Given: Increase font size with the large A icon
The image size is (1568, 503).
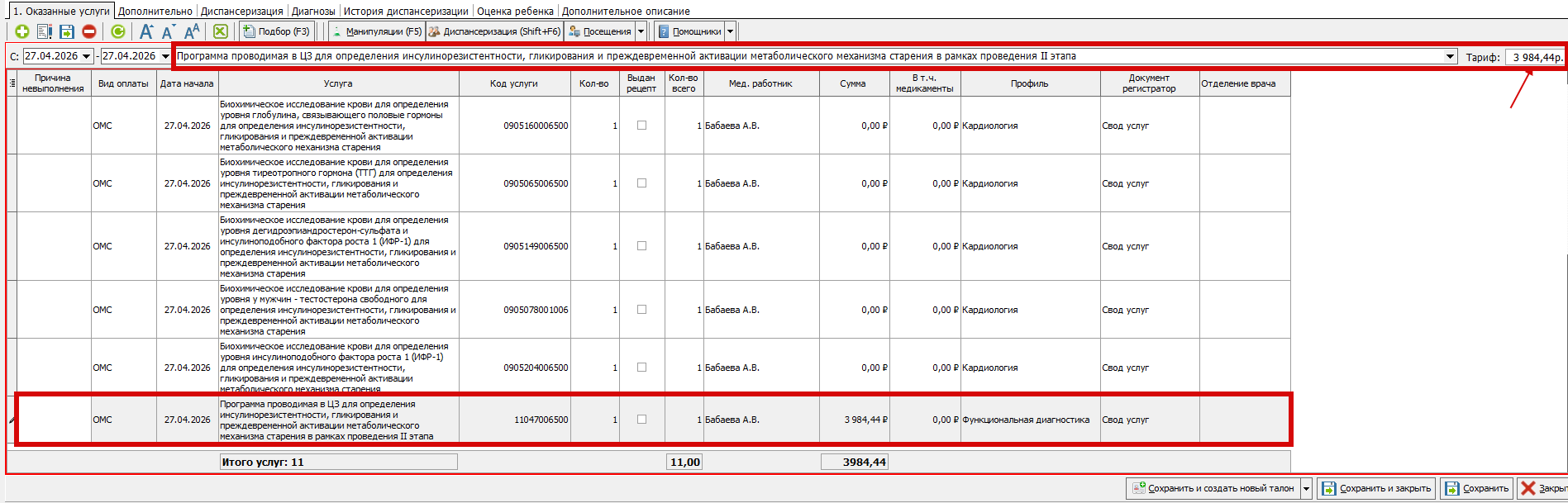Looking at the screenshot, I should pos(146,31).
